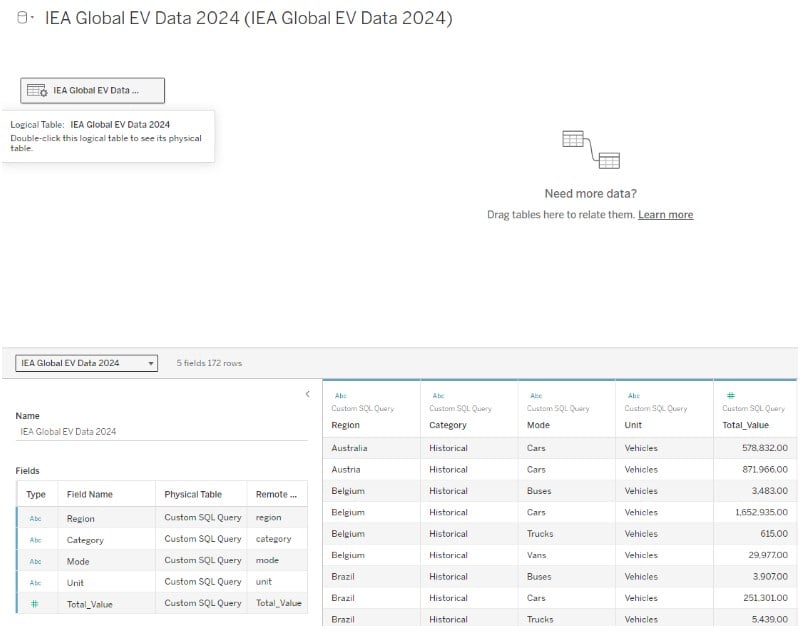Click the Abc data type icon above Region column
Viewport: 801px width, 631px height.
(341, 396)
